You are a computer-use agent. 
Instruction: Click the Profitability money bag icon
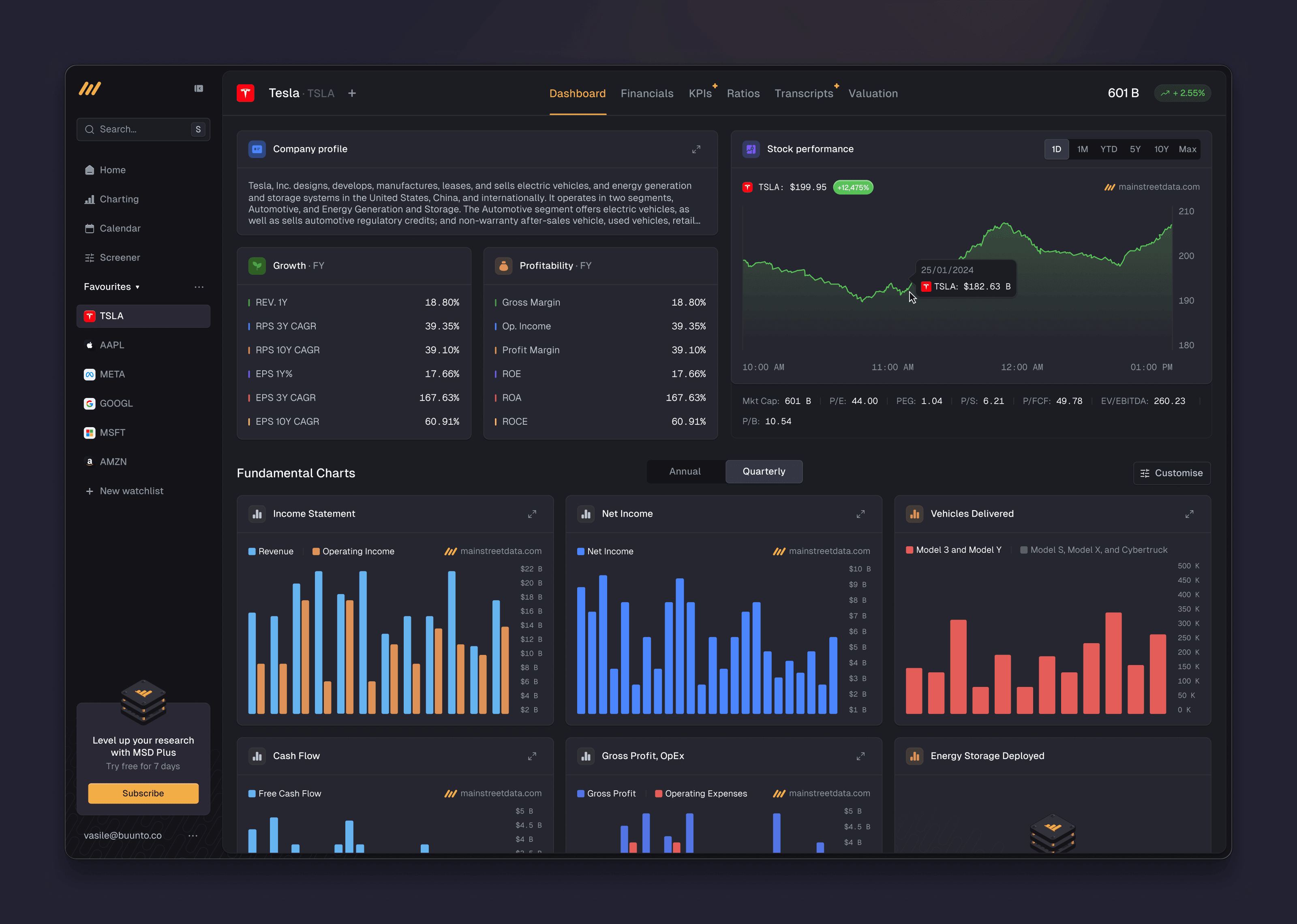[503, 266]
